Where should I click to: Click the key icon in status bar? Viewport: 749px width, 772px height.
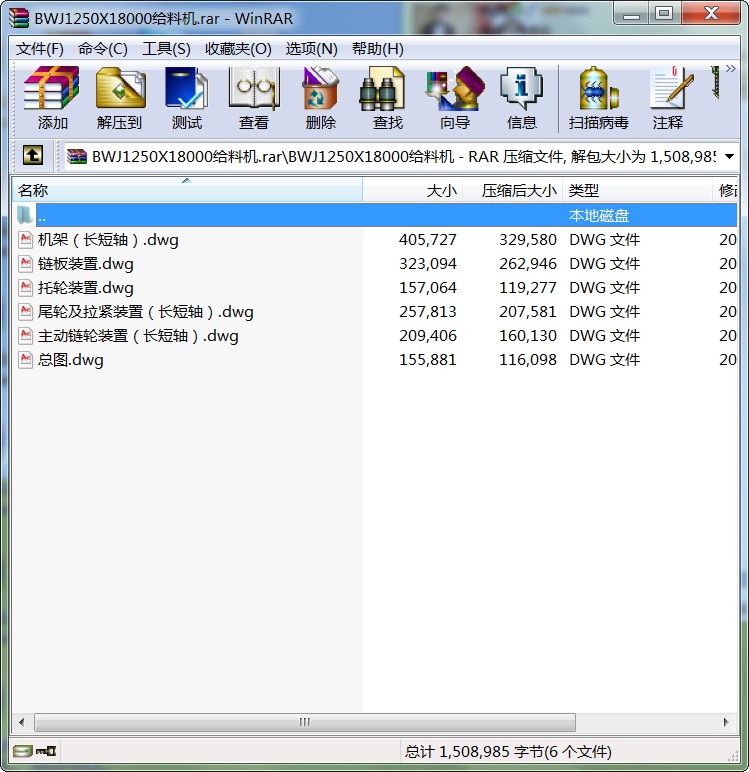tap(46, 751)
